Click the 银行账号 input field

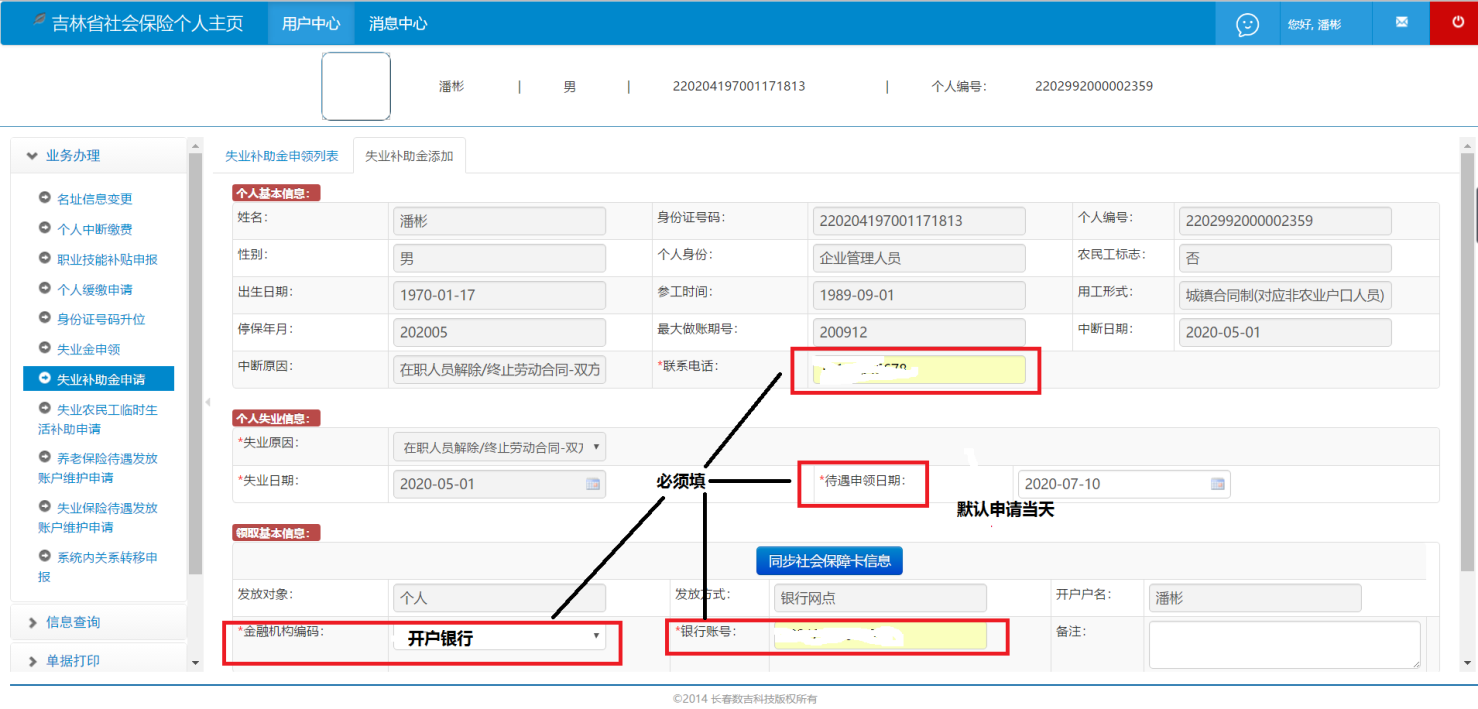coord(880,636)
